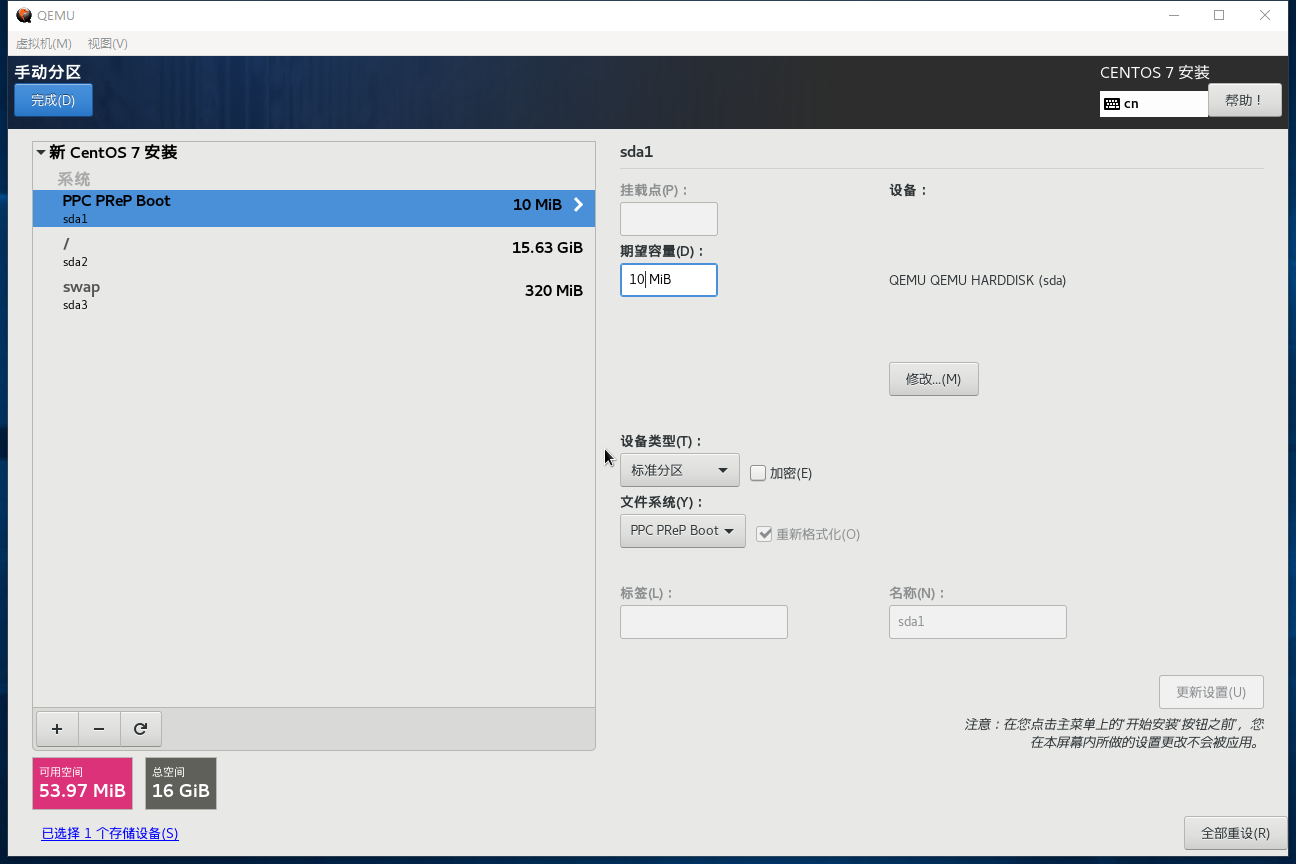1296x864 pixels.
Task: Click the 15.63 GiB size value
Action: 547,247
